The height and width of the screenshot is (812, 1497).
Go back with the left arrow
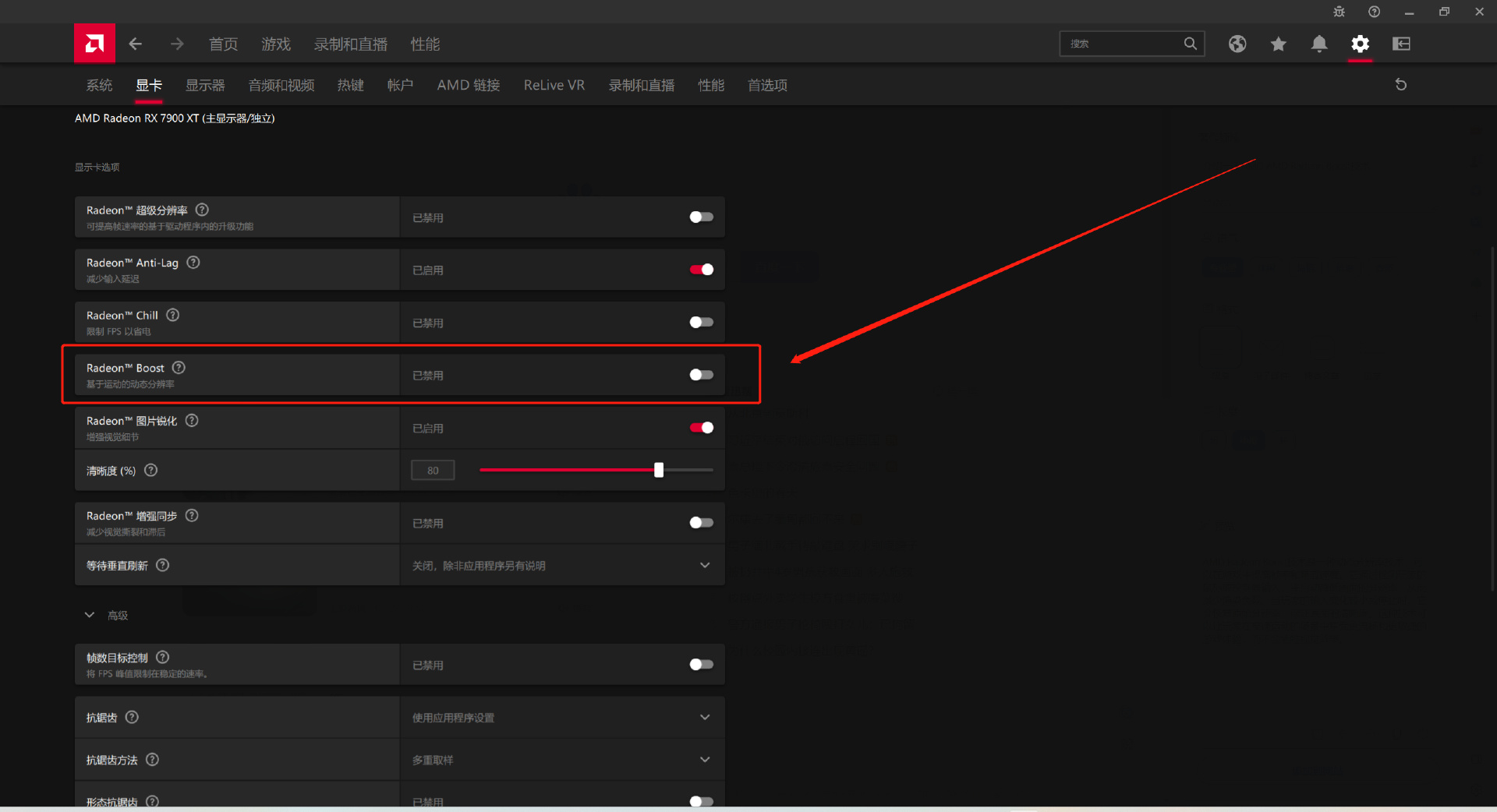coord(136,44)
